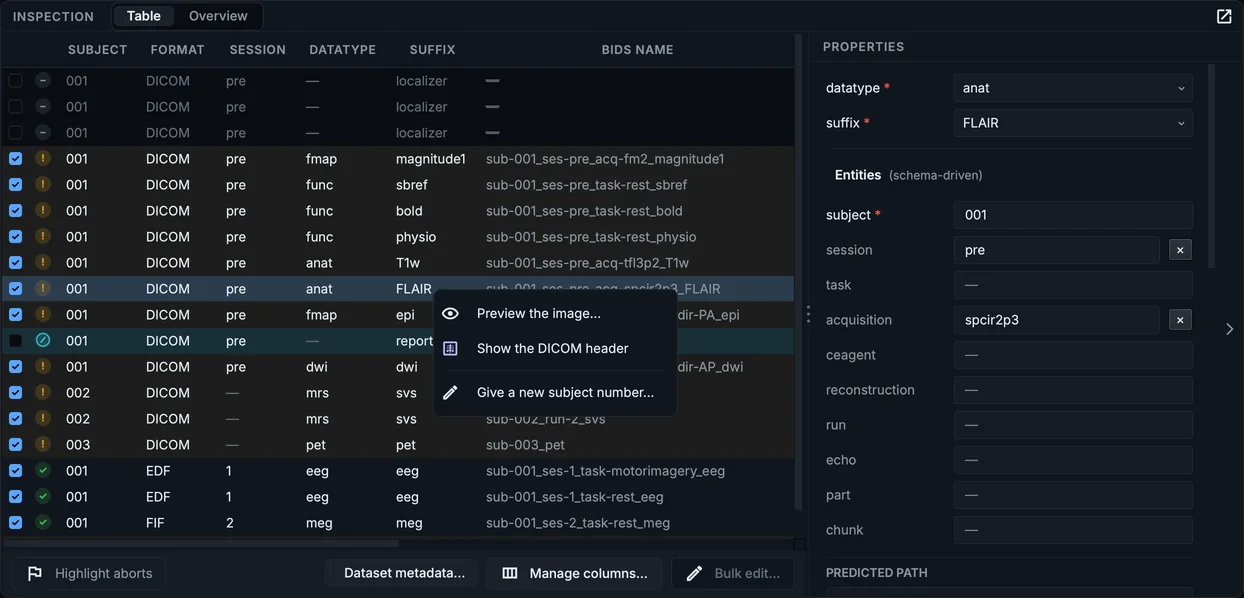Viewport: 1244px width, 598px height.
Task: Click the mrs cell of sub-002_run-2_svs row
Action: [x=317, y=419]
